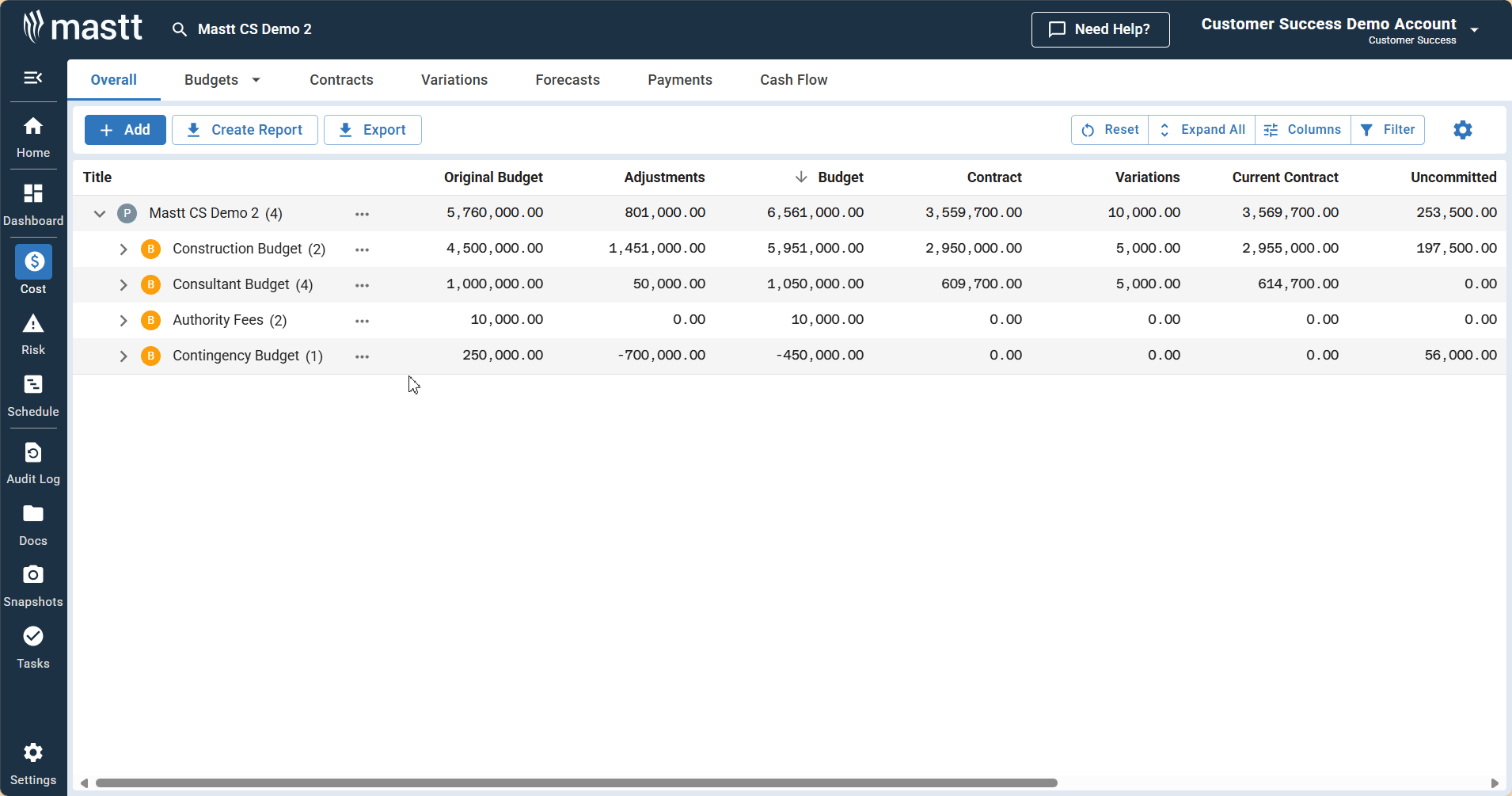Click Consultant Budget contract value 609,700.00

(982, 284)
